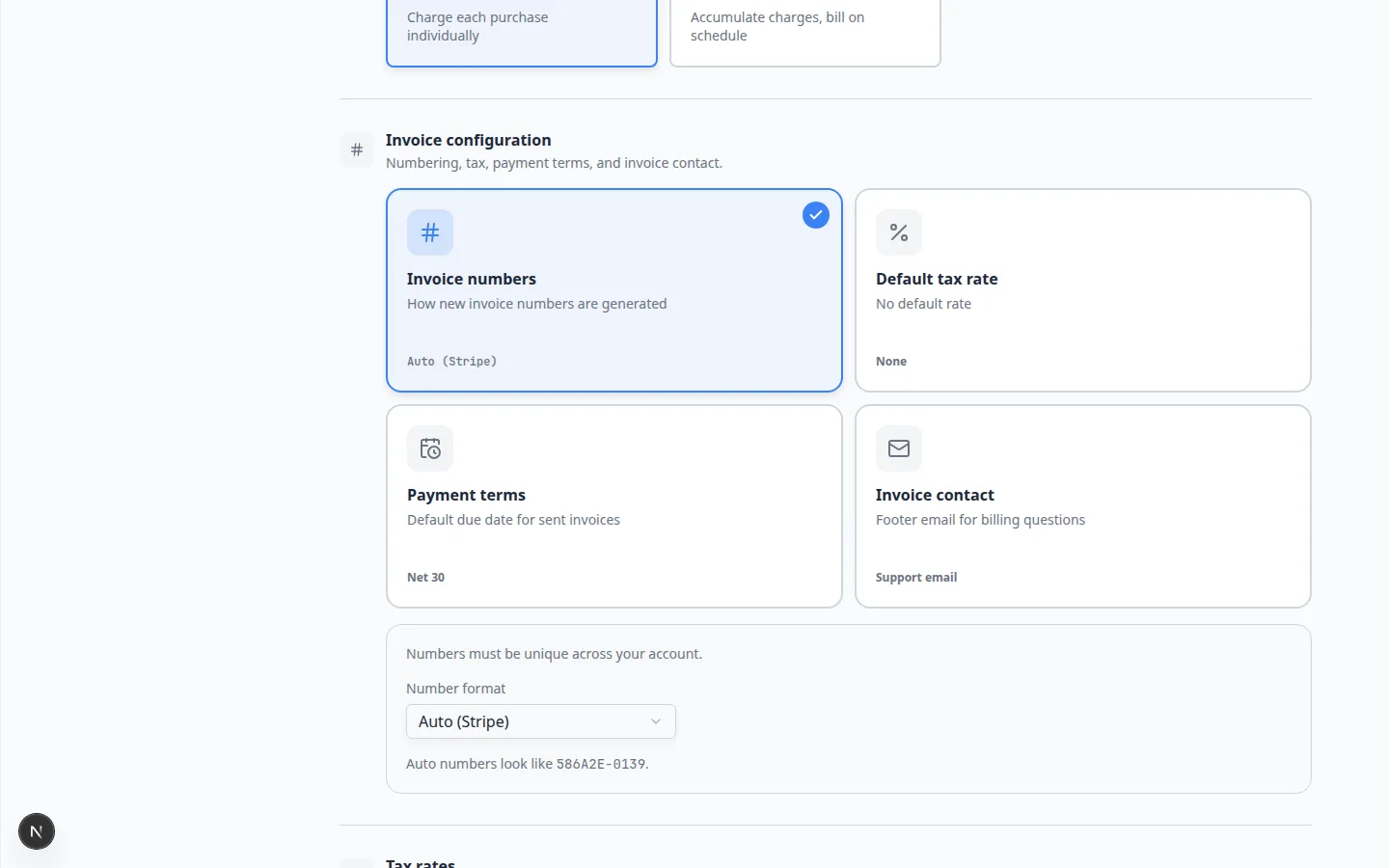The image size is (1389, 868).
Task: Click the blue checkmark badge on Invoice numbers
Action: (816, 215)
